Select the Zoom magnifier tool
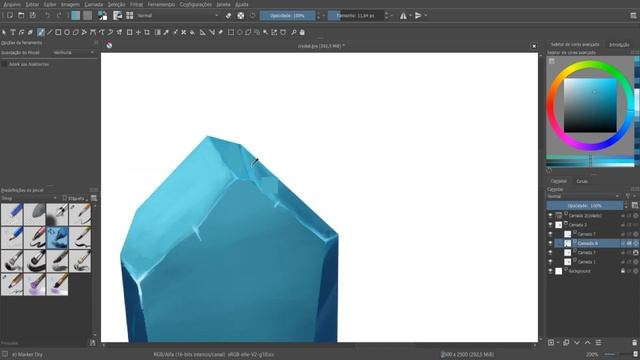This screenshot has height=360, width=640. pyautogui.click(x=293, y=32)
